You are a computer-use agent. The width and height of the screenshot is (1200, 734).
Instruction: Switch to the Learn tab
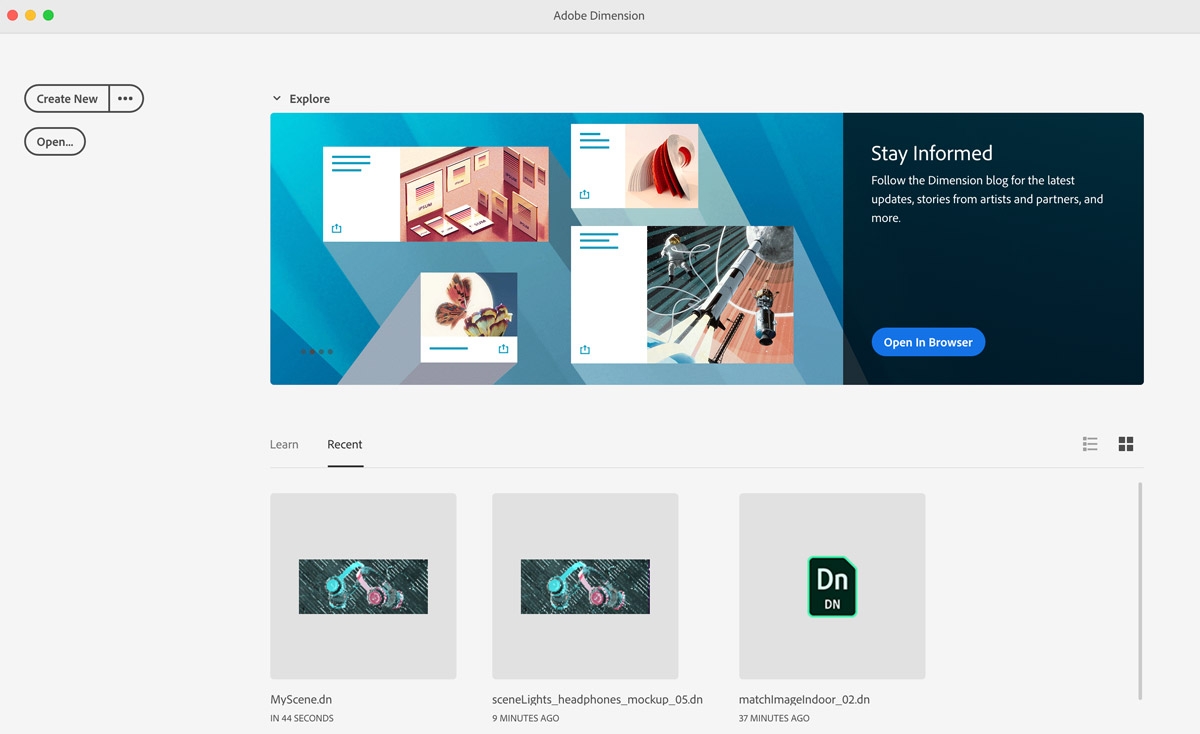point(284,444)
